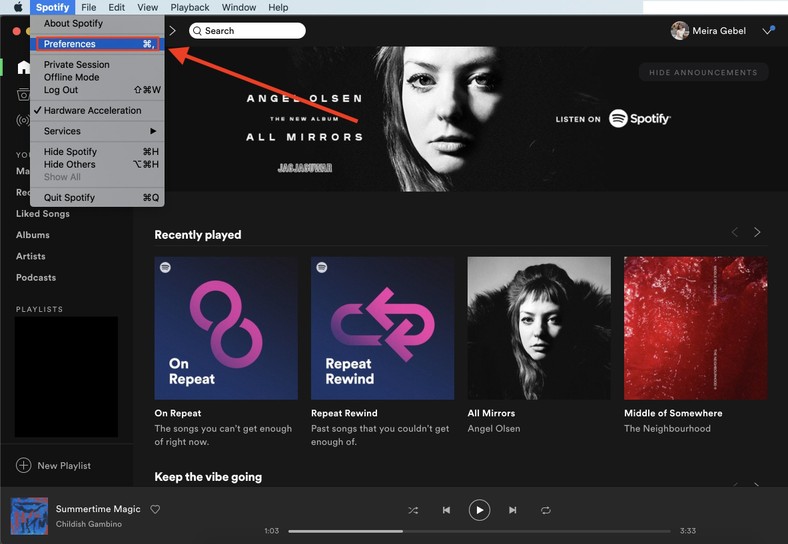Toggle the repeat mode button
The height and width of the screenshot is (544, 788).
(x=546, y=510)
